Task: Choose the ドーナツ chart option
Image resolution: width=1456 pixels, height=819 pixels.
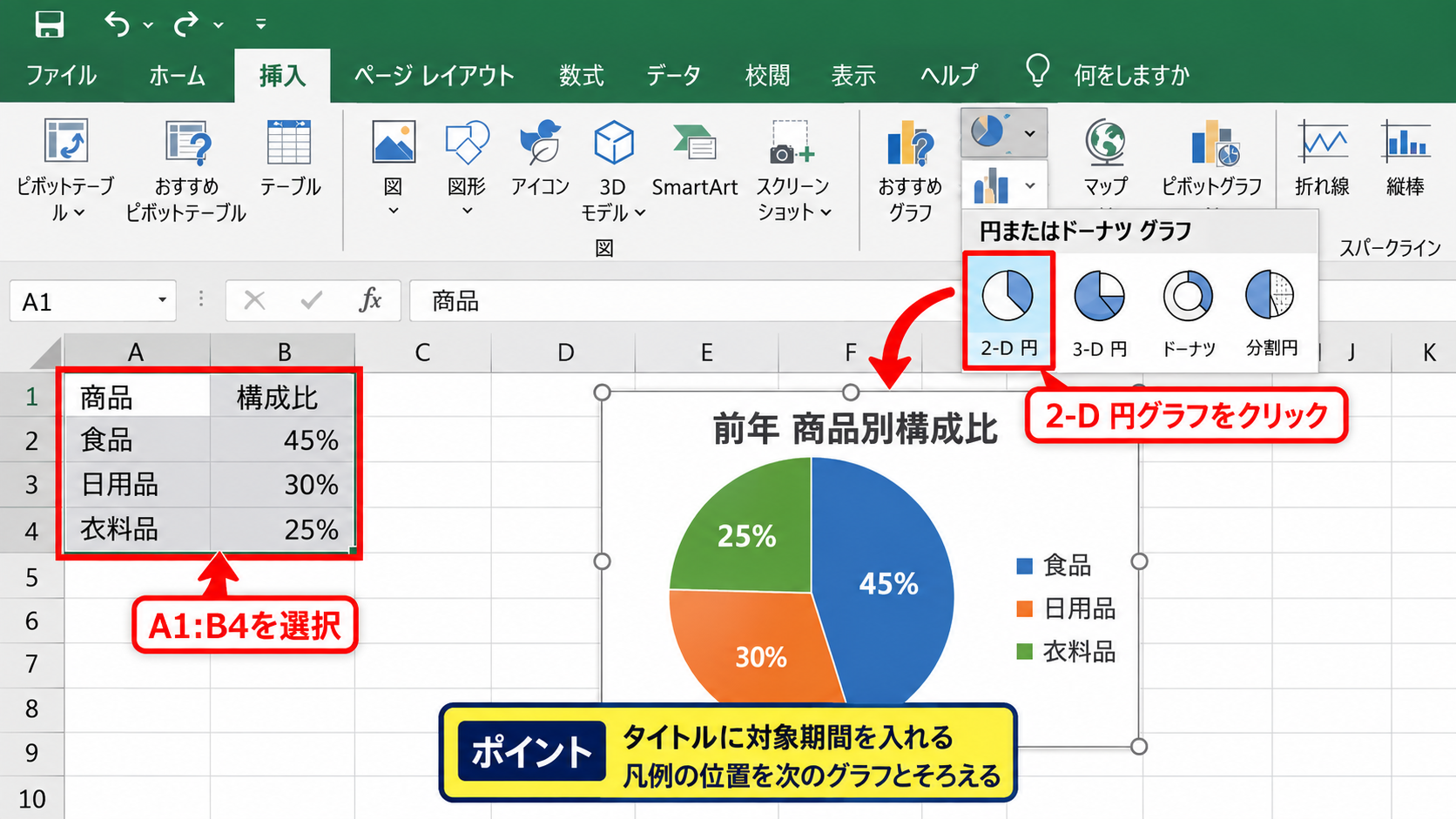Action: (1189, 312)
